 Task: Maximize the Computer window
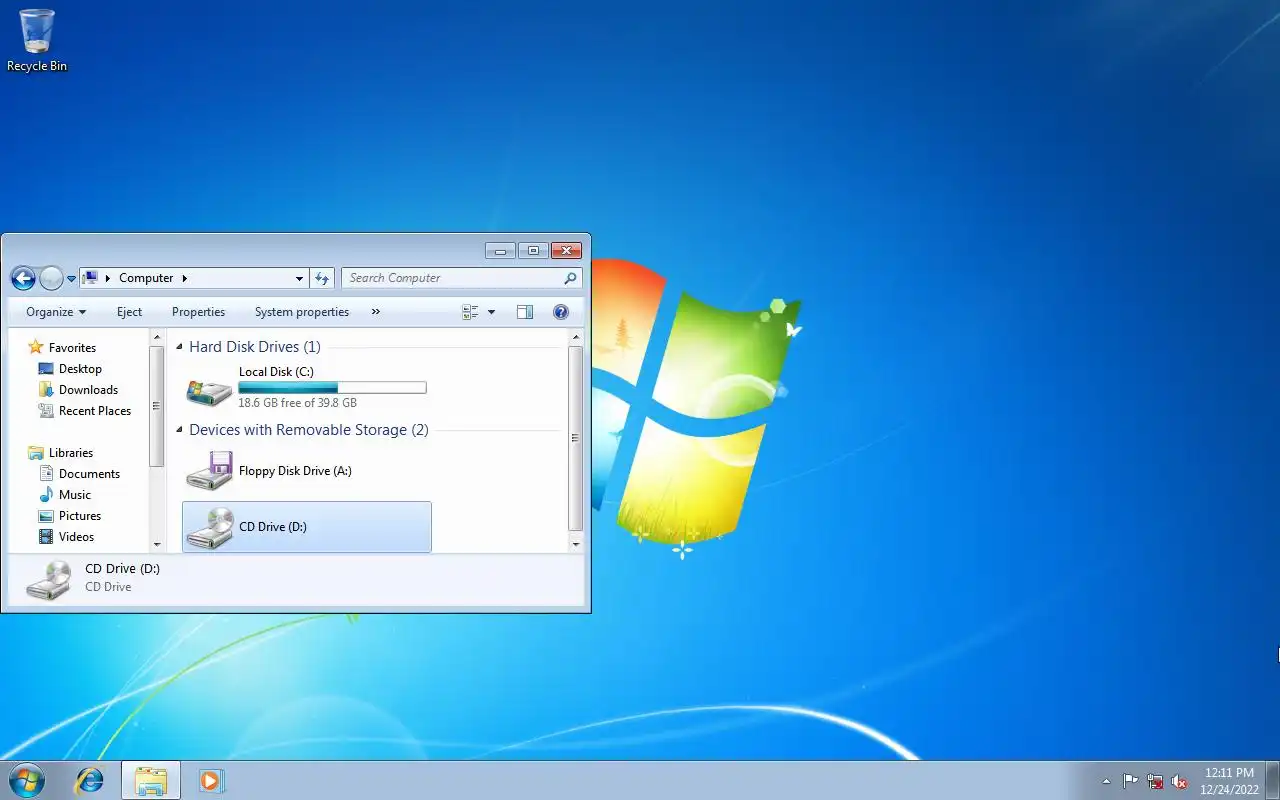pyautogui.click(x=532, y=251)
